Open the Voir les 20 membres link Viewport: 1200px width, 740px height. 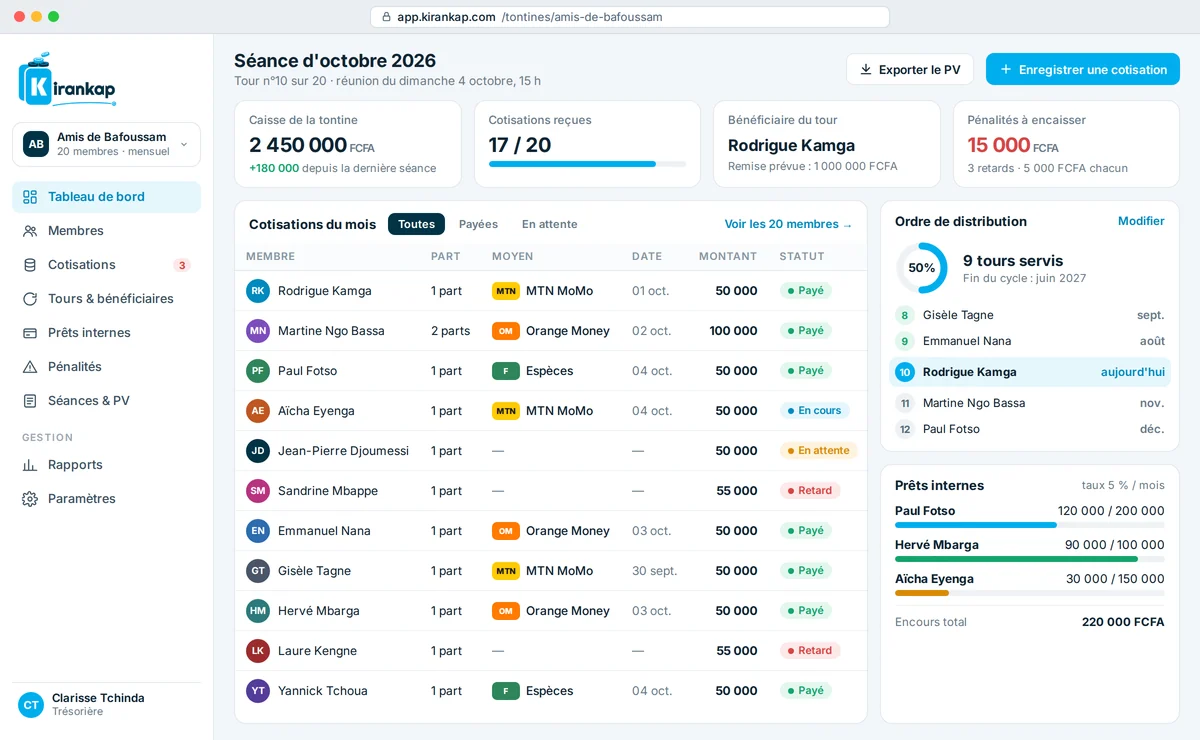pyautogui.click(x=788, y=225)
